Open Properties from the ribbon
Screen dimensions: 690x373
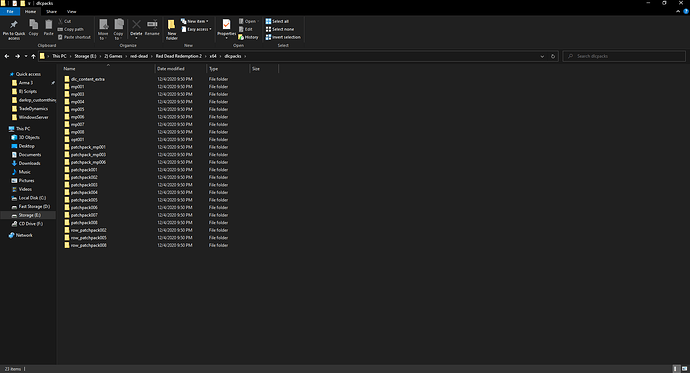226,29
